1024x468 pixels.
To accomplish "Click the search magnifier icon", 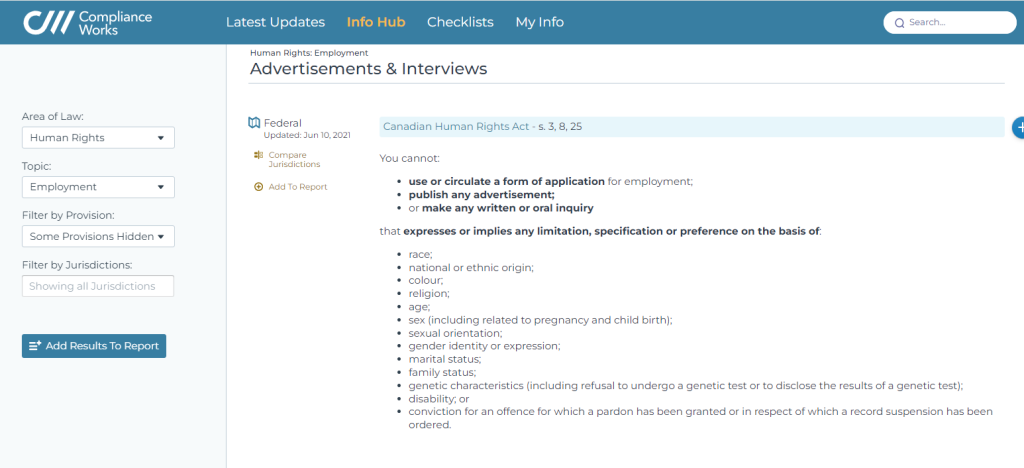I will [x=899, y=23].
